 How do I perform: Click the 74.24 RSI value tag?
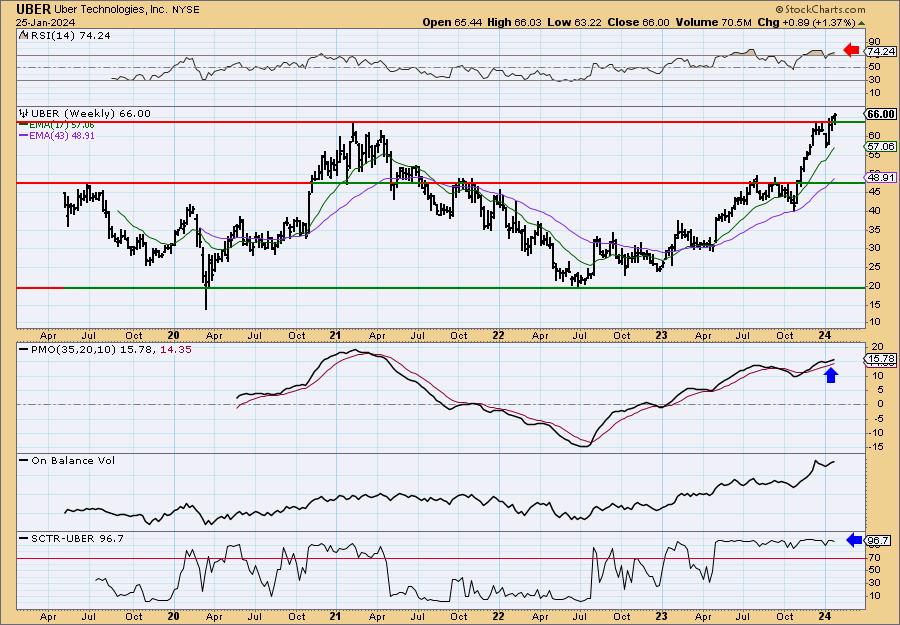click(x=881, y=52)
